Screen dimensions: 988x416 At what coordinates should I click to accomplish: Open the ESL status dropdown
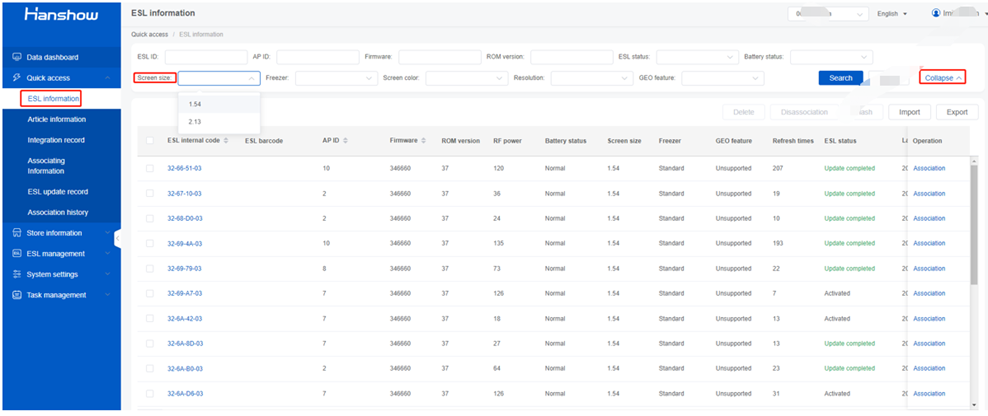[698, 57]
